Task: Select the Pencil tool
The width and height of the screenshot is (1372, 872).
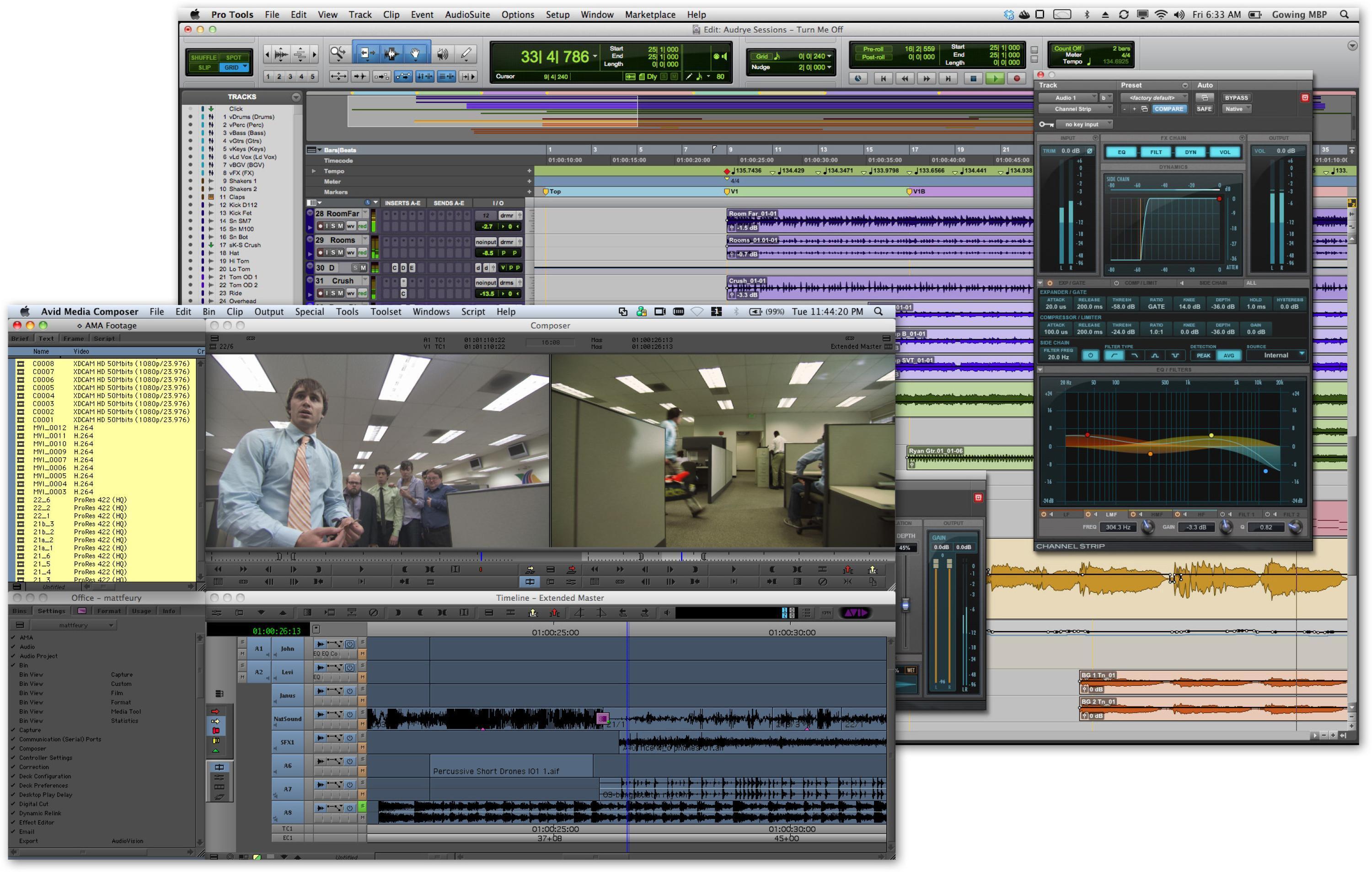Action: pyautogui.click(x=466, y=54)
